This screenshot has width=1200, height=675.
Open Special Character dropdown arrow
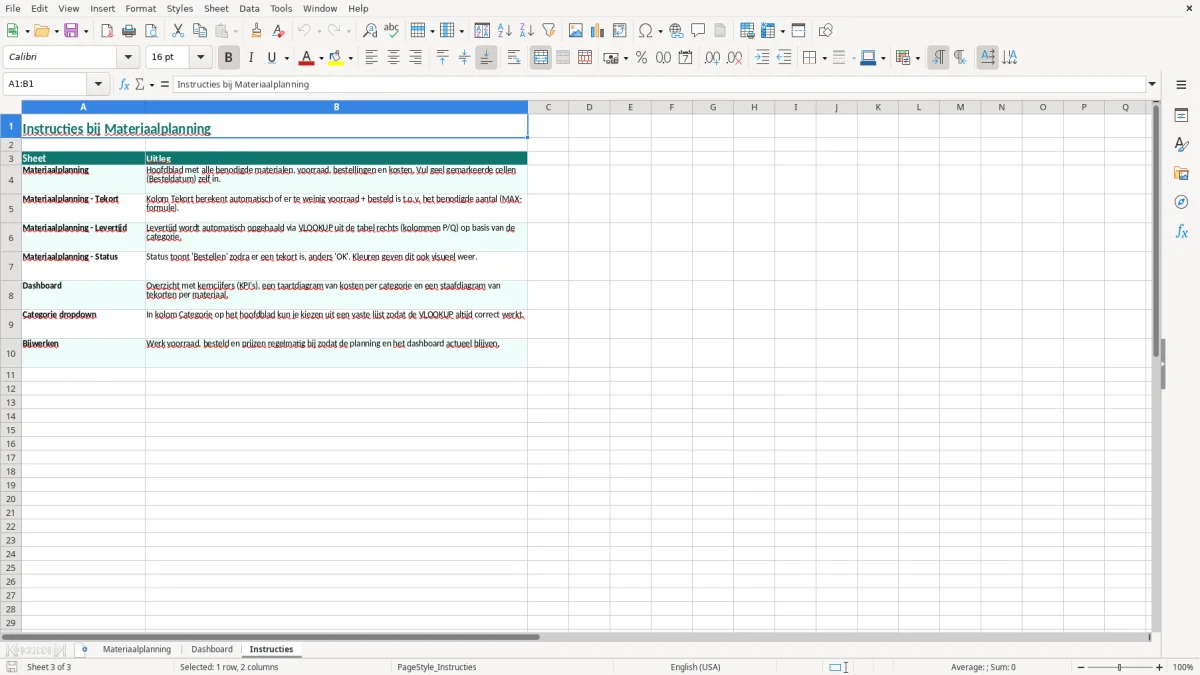click(660, 31)
